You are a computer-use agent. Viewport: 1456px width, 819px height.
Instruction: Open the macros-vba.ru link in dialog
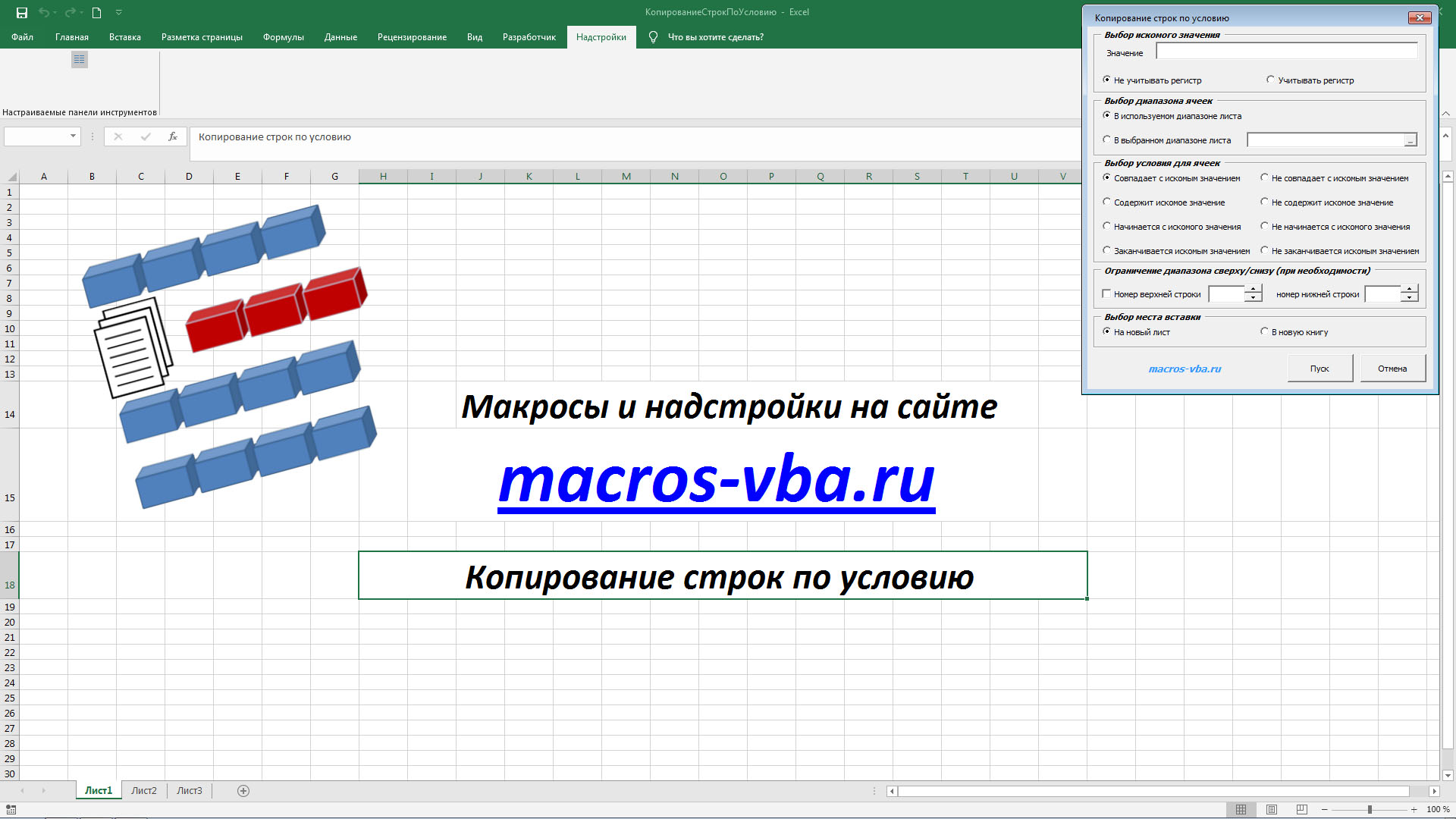click(1185, 369)
